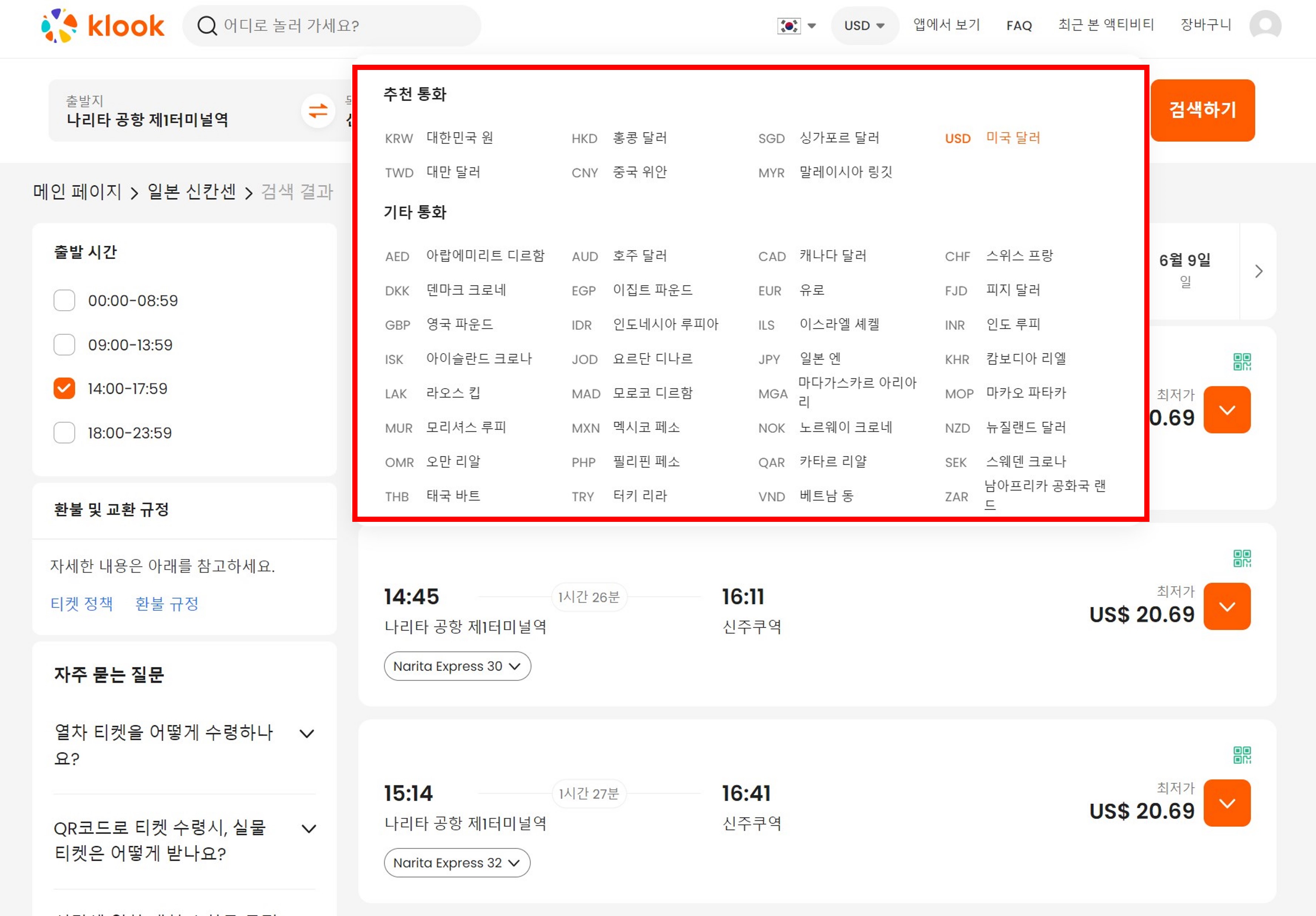
Task: Click the Klook logo
Action: 103,26
